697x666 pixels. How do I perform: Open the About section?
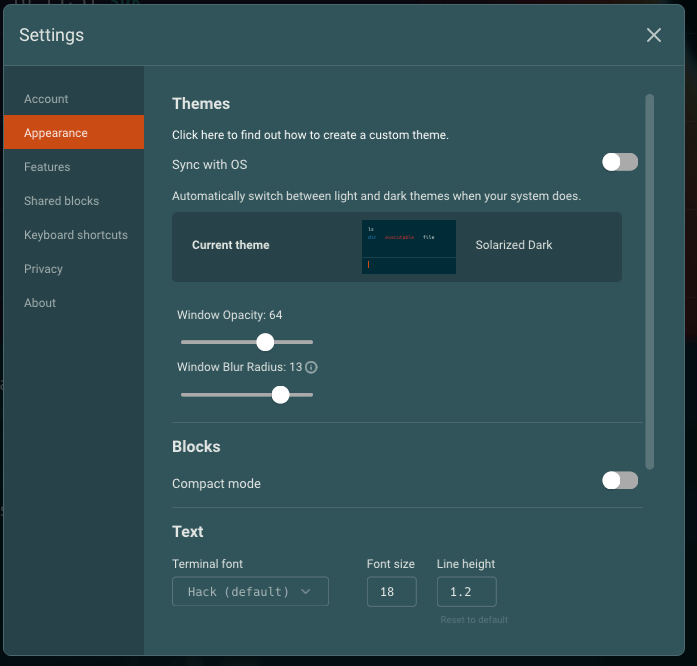(x=74, y=303)
